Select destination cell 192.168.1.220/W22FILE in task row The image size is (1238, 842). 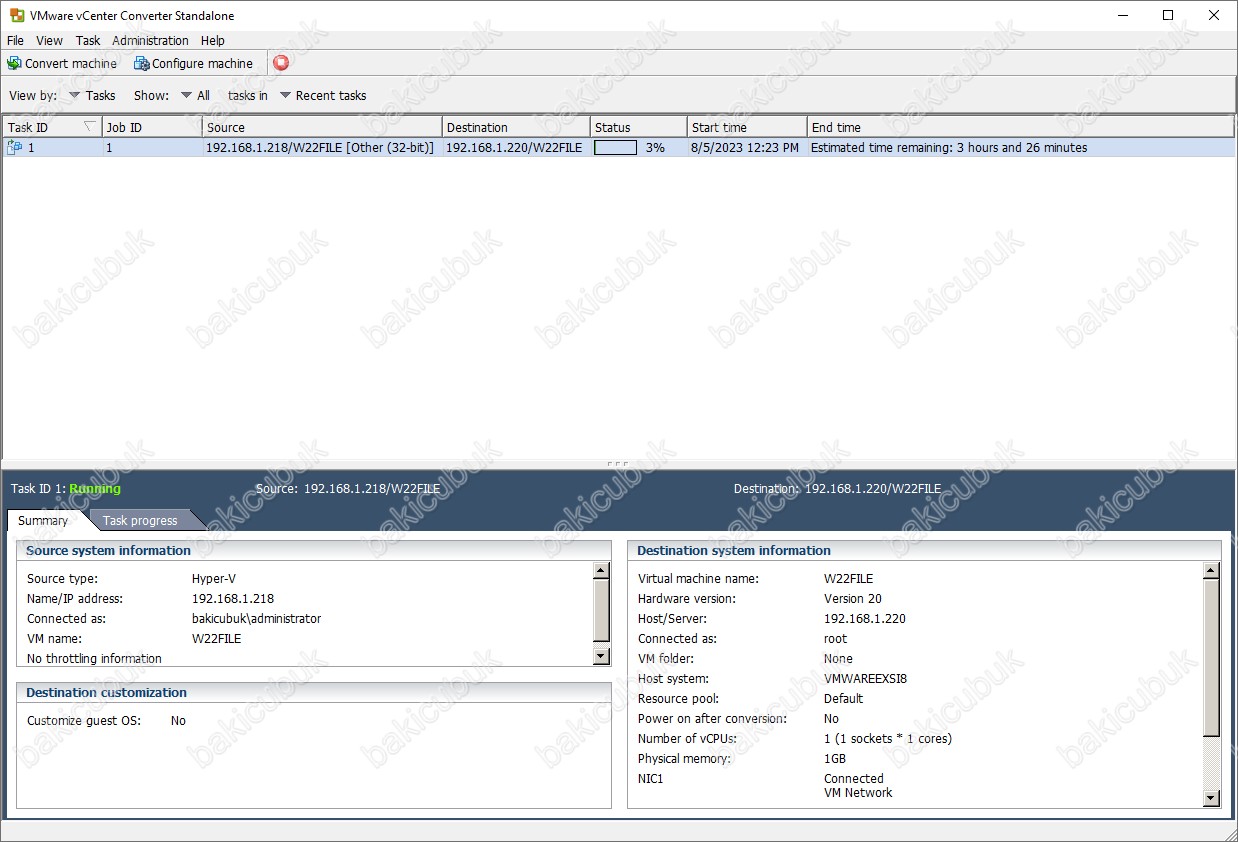514,147
